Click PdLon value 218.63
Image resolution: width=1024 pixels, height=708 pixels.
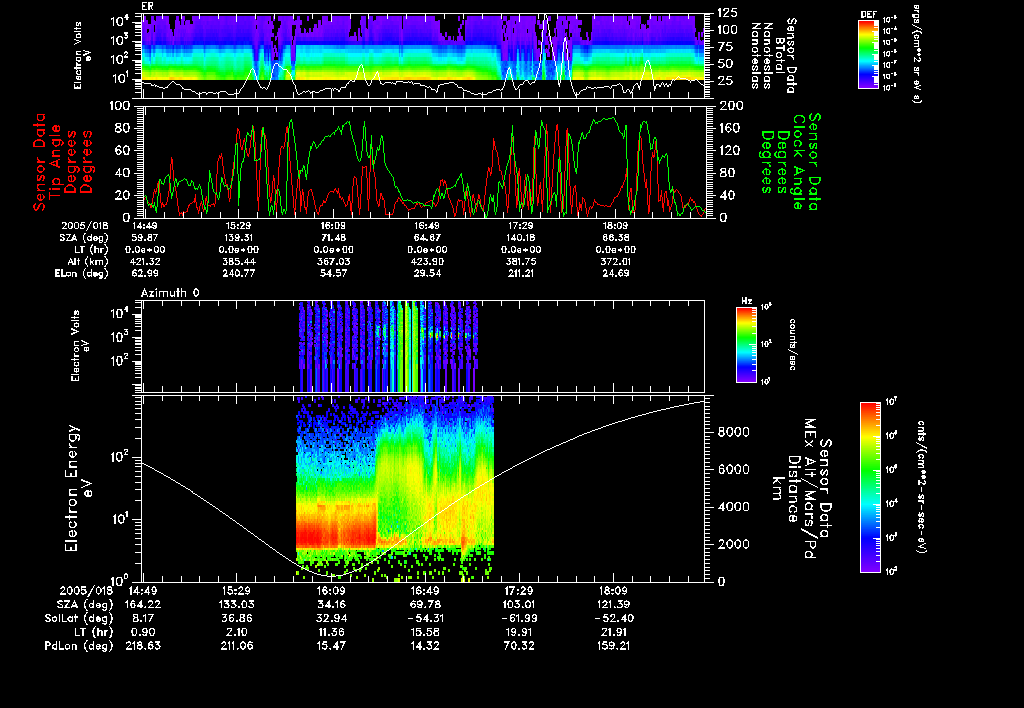[143, 646]
